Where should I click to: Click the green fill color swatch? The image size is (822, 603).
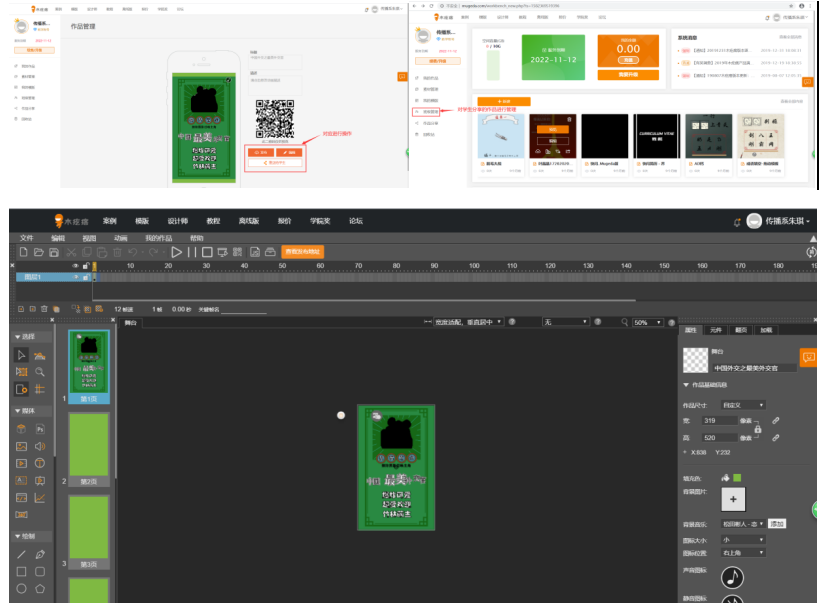pos(737,478)
